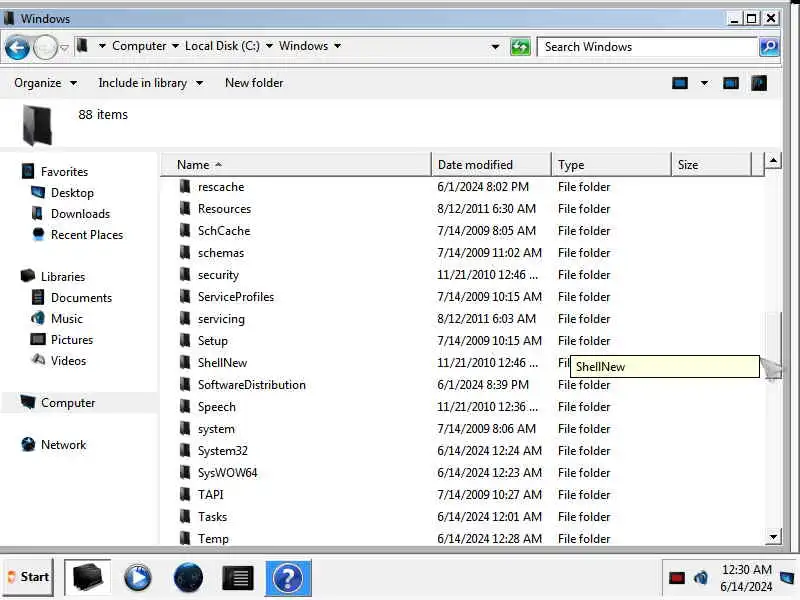Click the volume icon in system tray
The image size is (800, 600).
(x=701, y=578)
